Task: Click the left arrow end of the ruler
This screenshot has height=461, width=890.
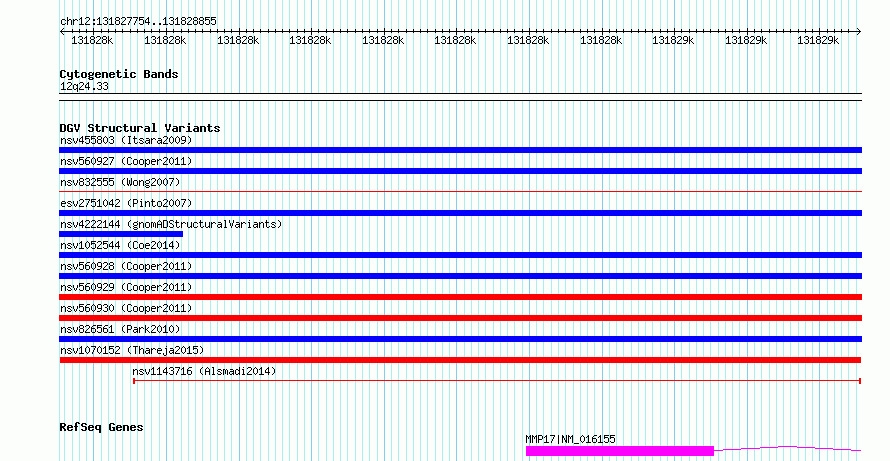Action: pyautogui.click(x=63, y=32)
